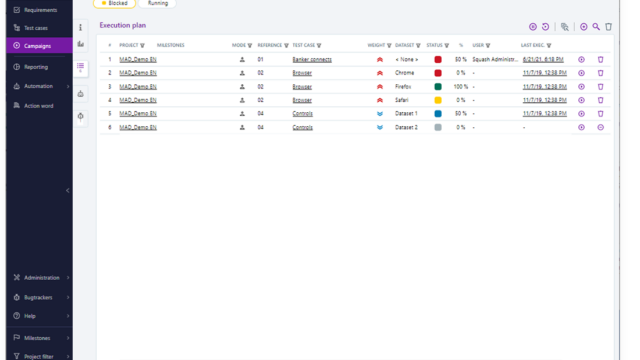The width and height of the screenshot is (640, 360).
Task: Open the Browser test case link for Chrome
Action: [302, 73]
